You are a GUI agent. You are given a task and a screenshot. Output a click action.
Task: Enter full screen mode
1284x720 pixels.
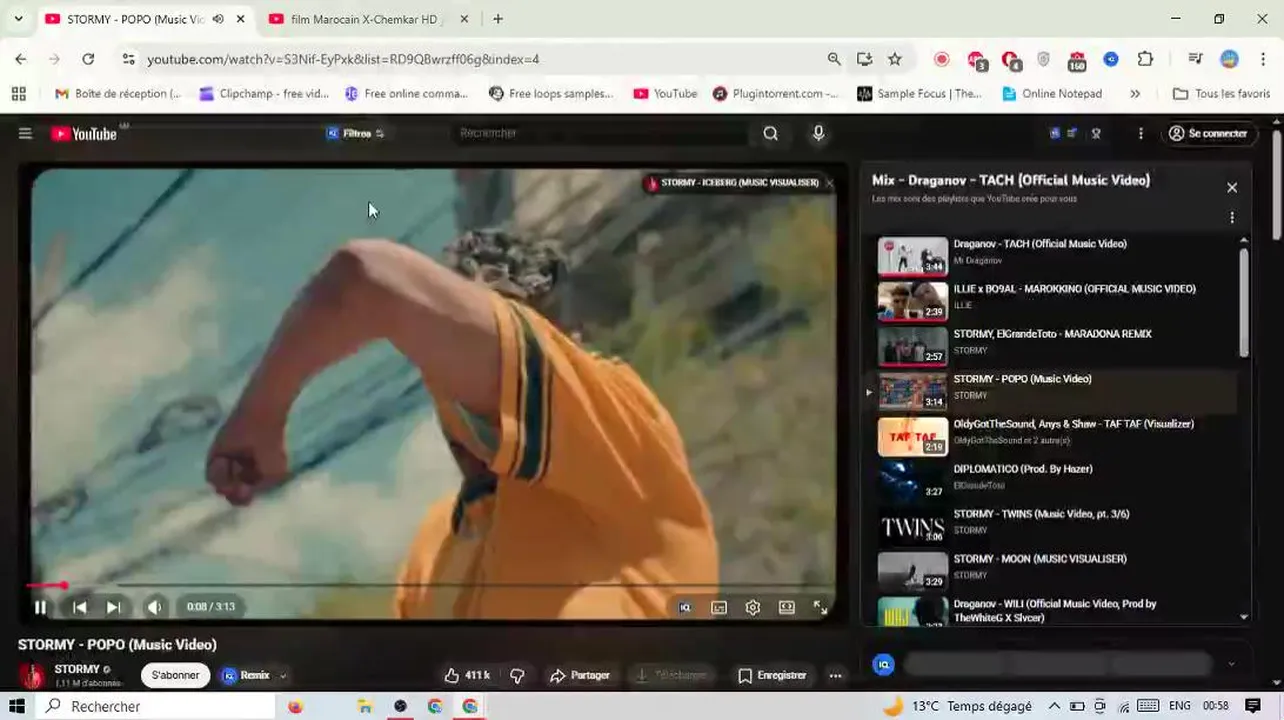pos(821,607)
